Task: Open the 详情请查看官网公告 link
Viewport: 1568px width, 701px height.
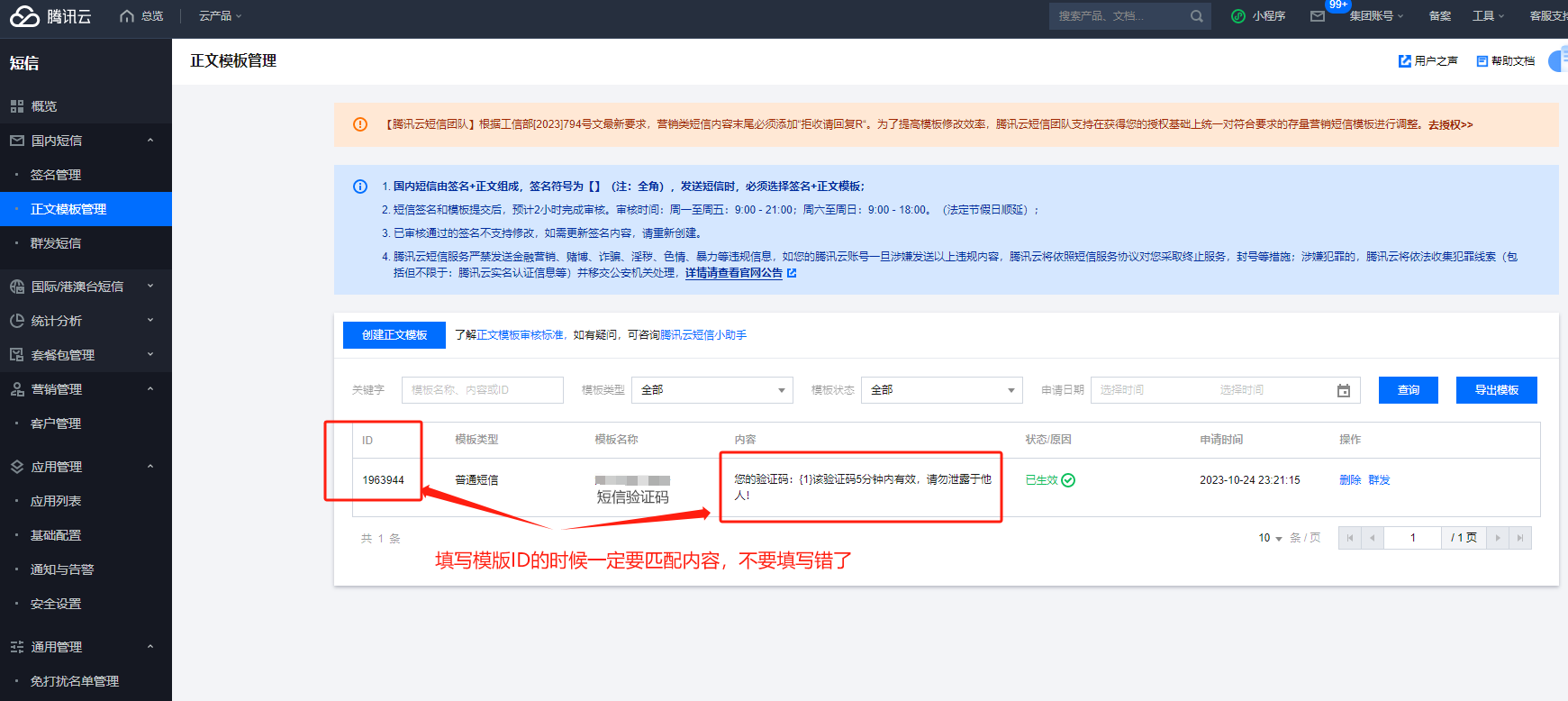Action: [734, 273]
